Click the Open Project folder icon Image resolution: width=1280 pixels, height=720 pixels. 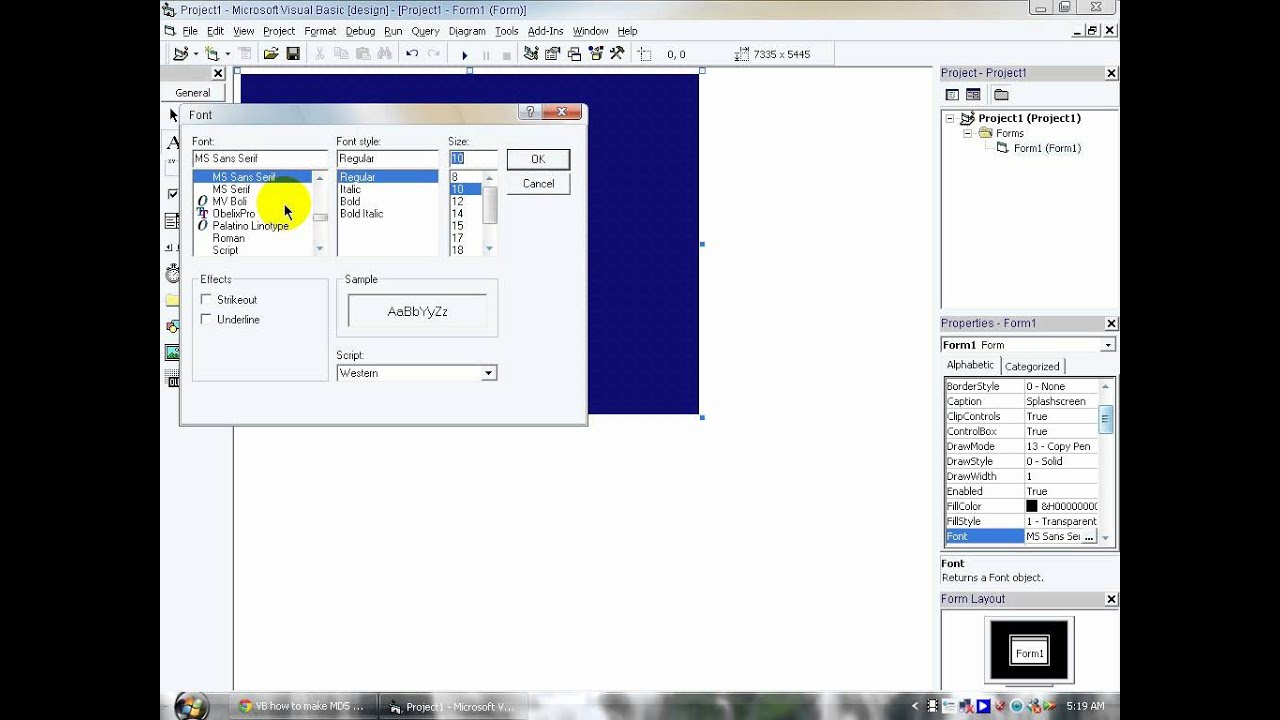coord(271,54)
